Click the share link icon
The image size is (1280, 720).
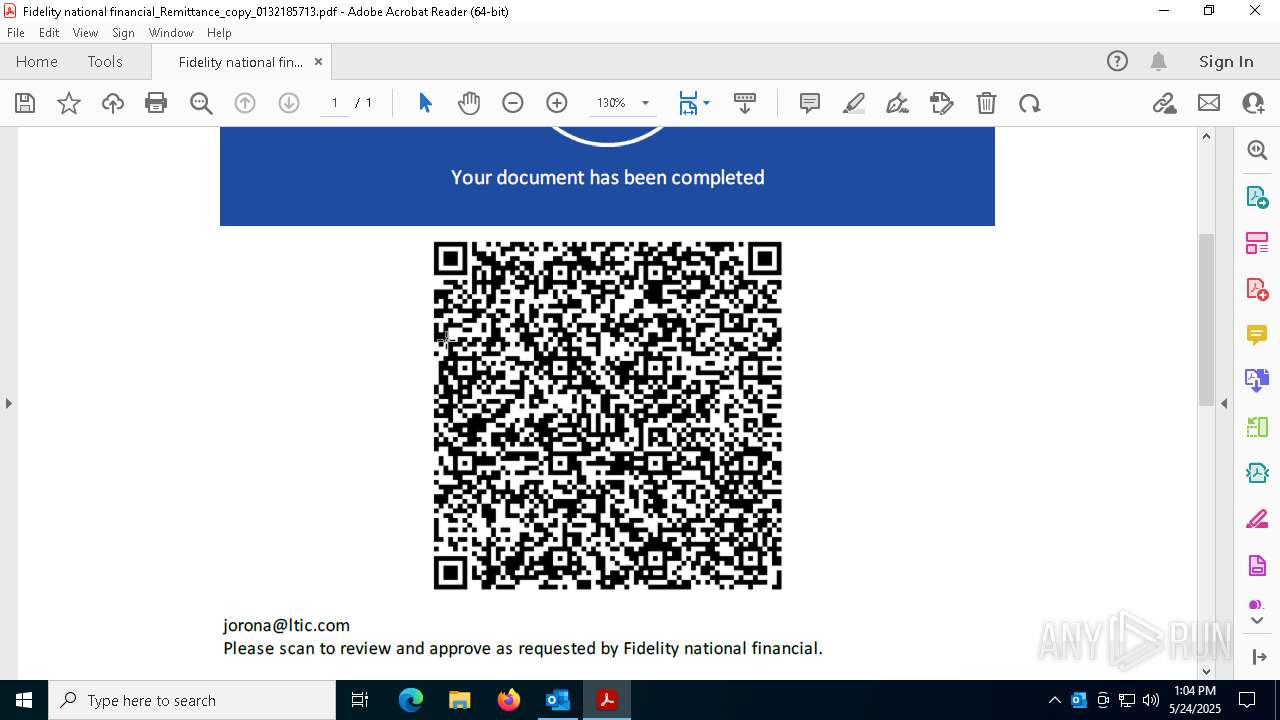click(1165, 103)
